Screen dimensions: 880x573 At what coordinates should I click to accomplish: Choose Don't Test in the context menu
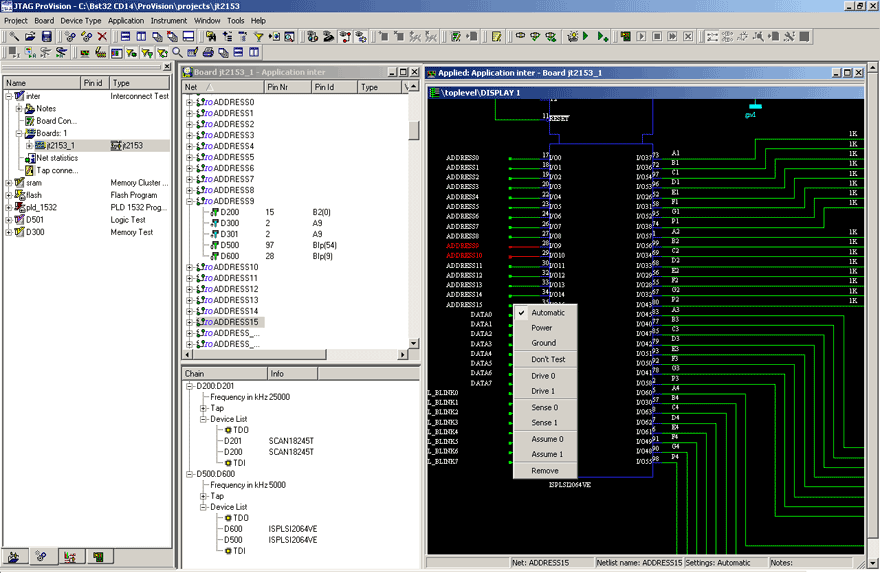(548, 359)
